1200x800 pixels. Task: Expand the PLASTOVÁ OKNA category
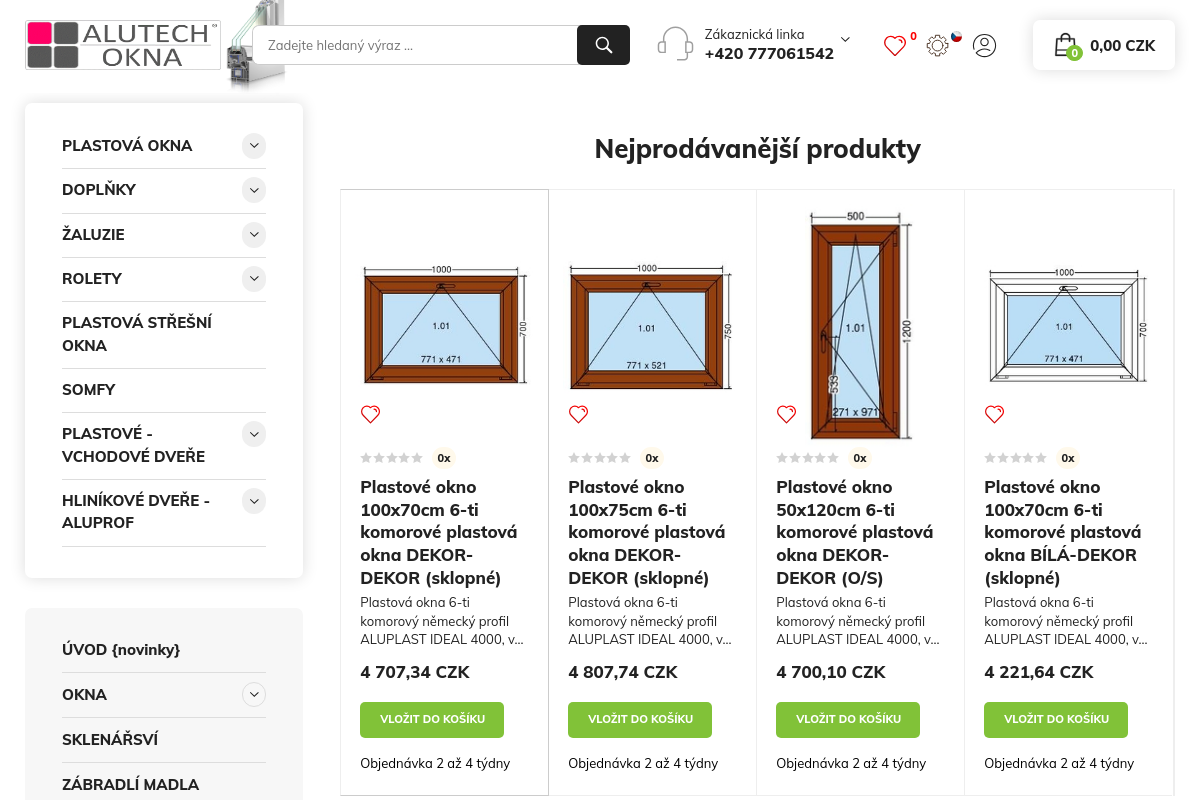click(254, 146)
